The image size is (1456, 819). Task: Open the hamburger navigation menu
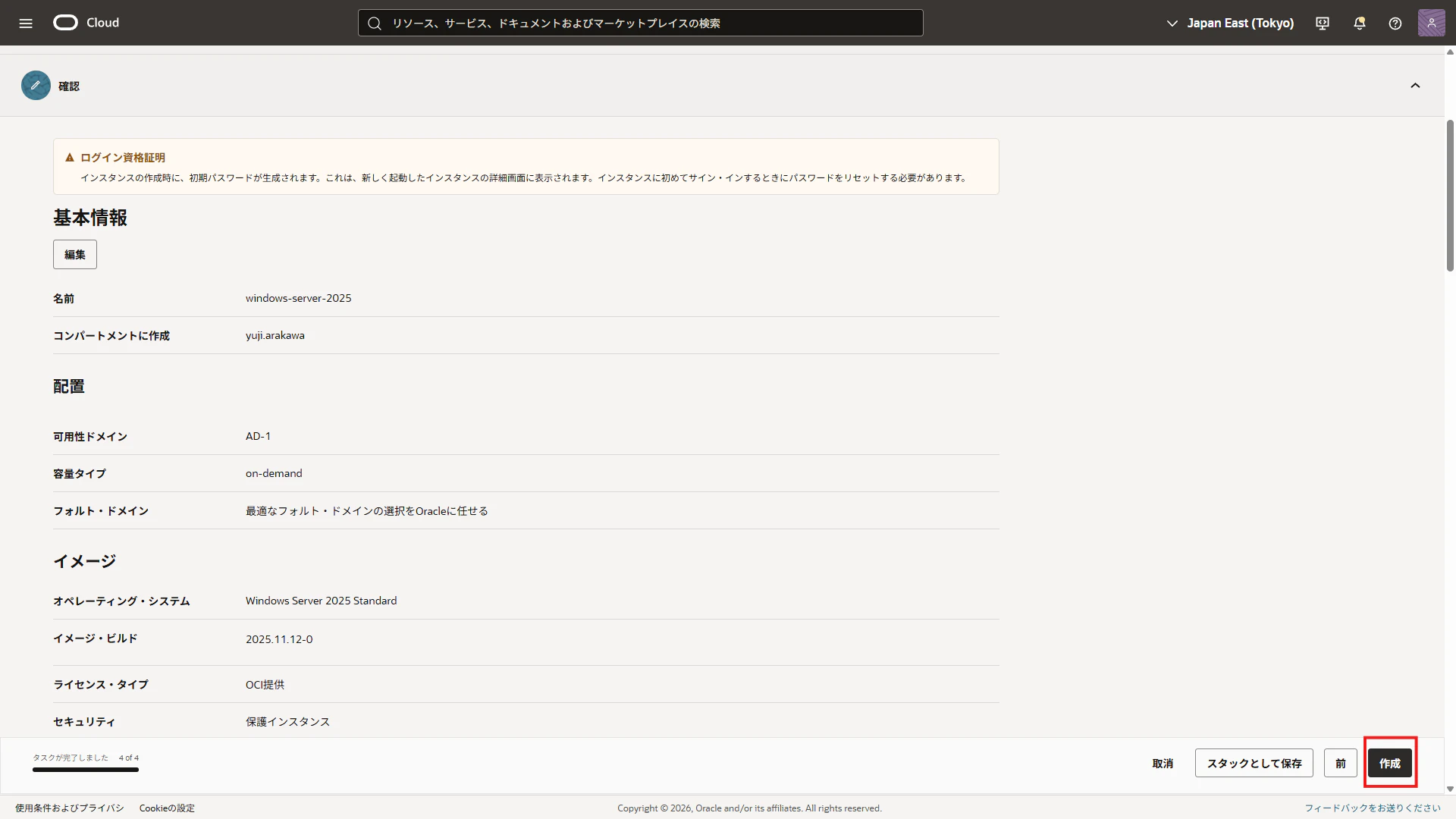pyautogui.click(x=26, y=23)
